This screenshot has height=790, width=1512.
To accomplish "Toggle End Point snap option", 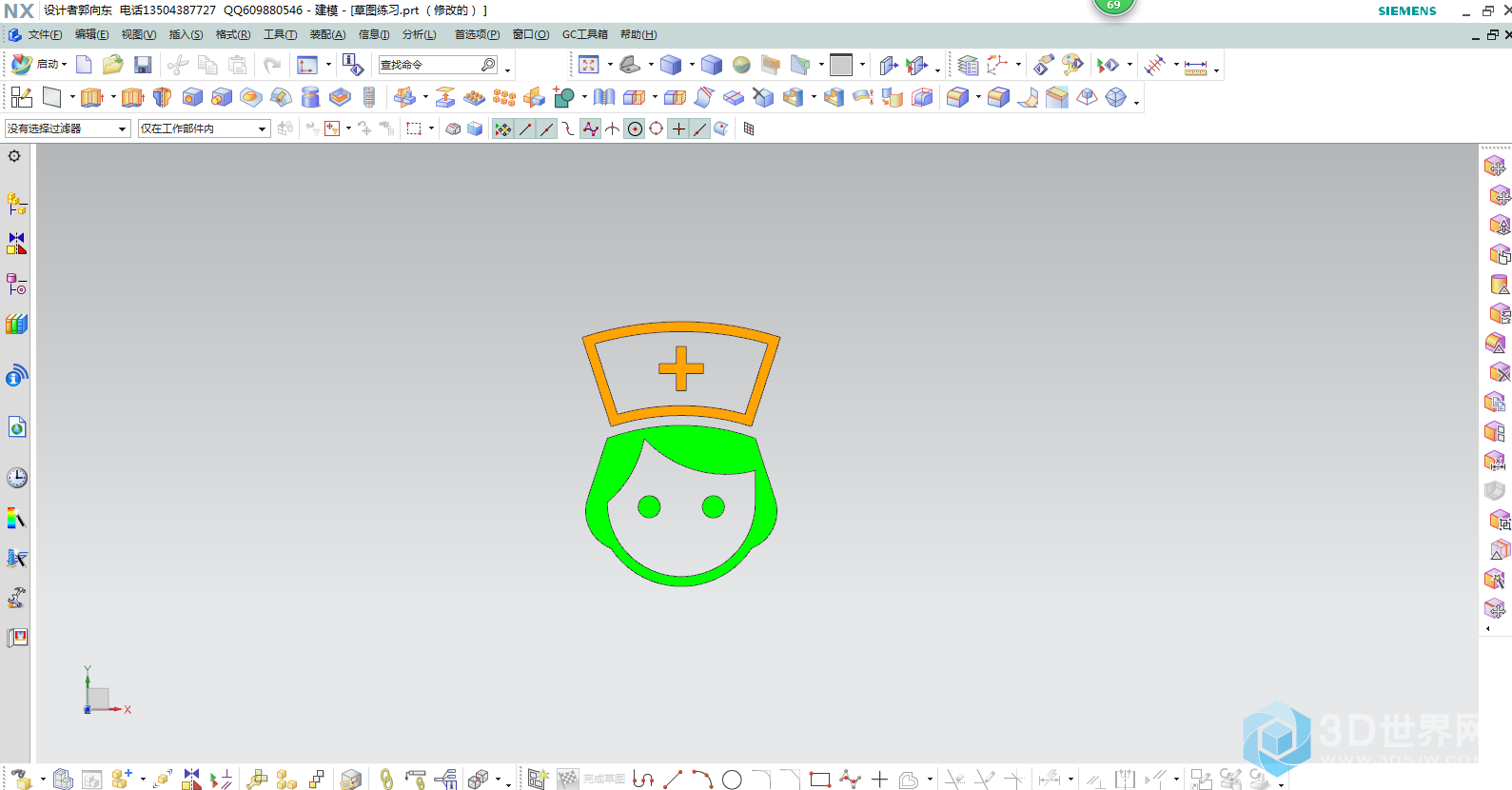I will point(525,128).
